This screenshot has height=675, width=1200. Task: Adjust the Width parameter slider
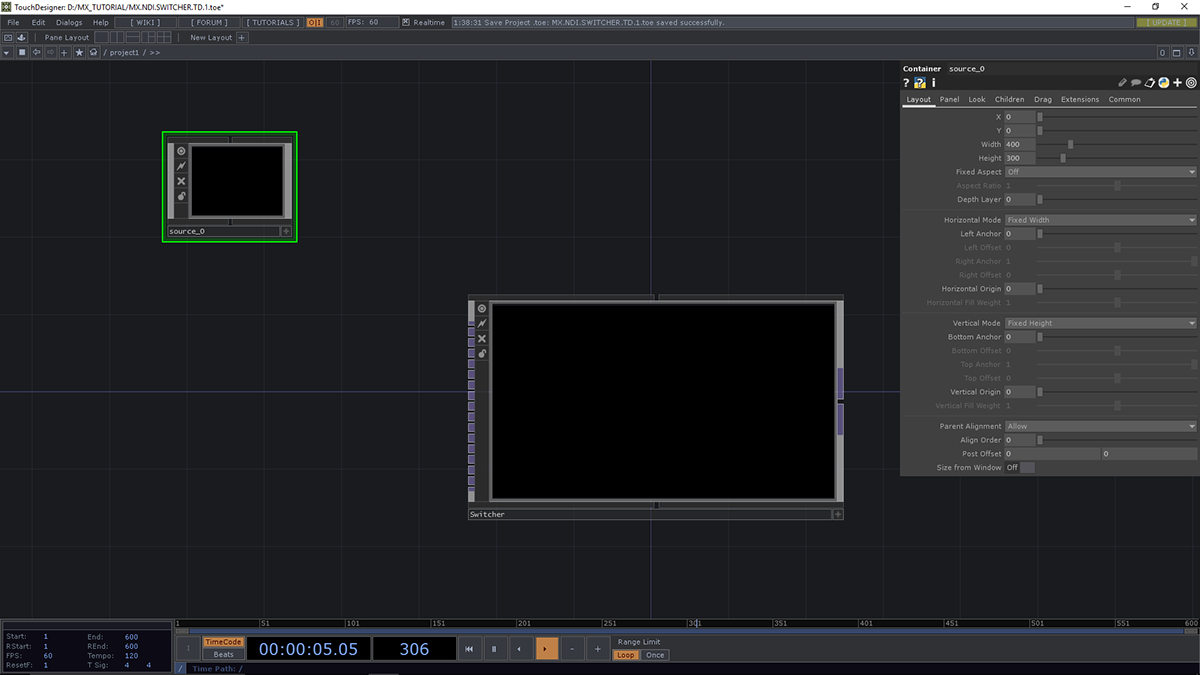click(1070, 144)
